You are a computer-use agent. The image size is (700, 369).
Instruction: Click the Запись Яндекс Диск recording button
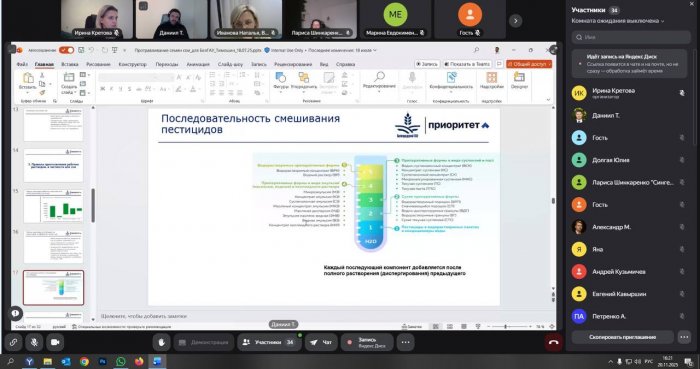(x=367, y=342)
